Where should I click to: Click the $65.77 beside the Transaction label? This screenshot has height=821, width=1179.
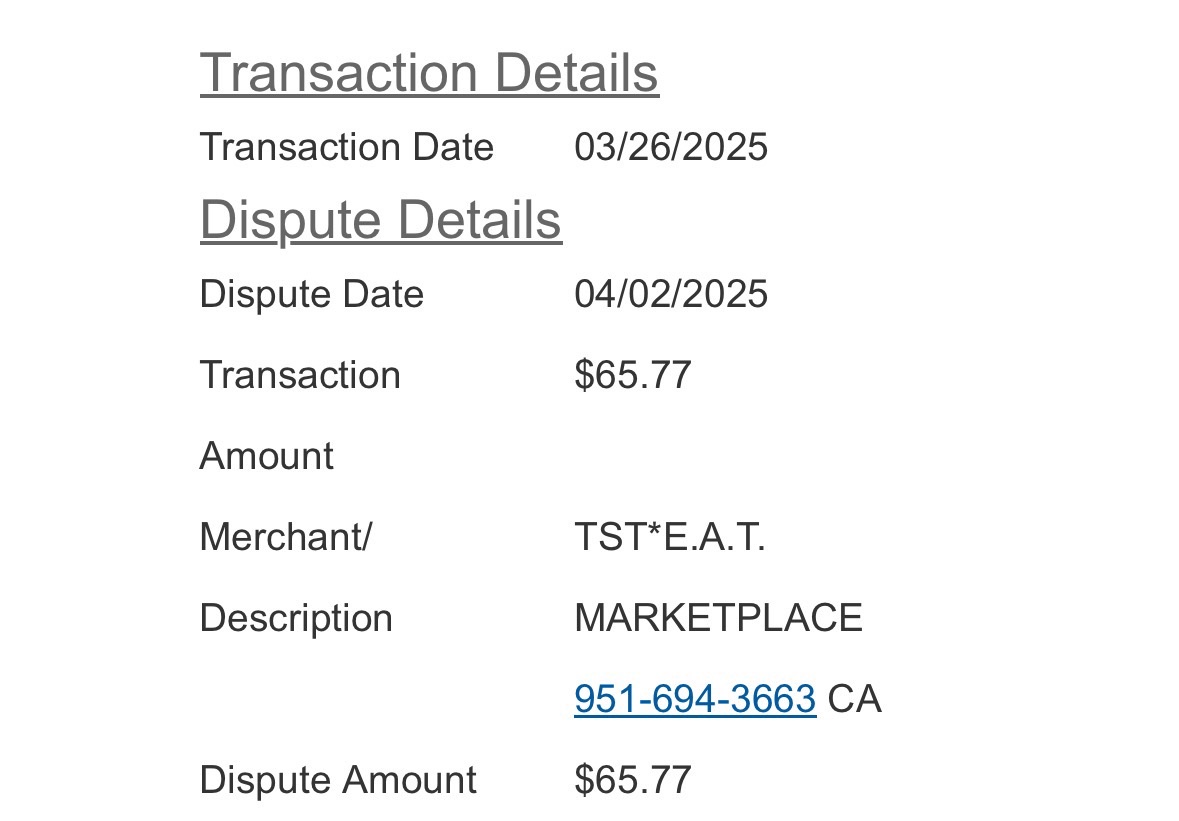tap(632, 375)
